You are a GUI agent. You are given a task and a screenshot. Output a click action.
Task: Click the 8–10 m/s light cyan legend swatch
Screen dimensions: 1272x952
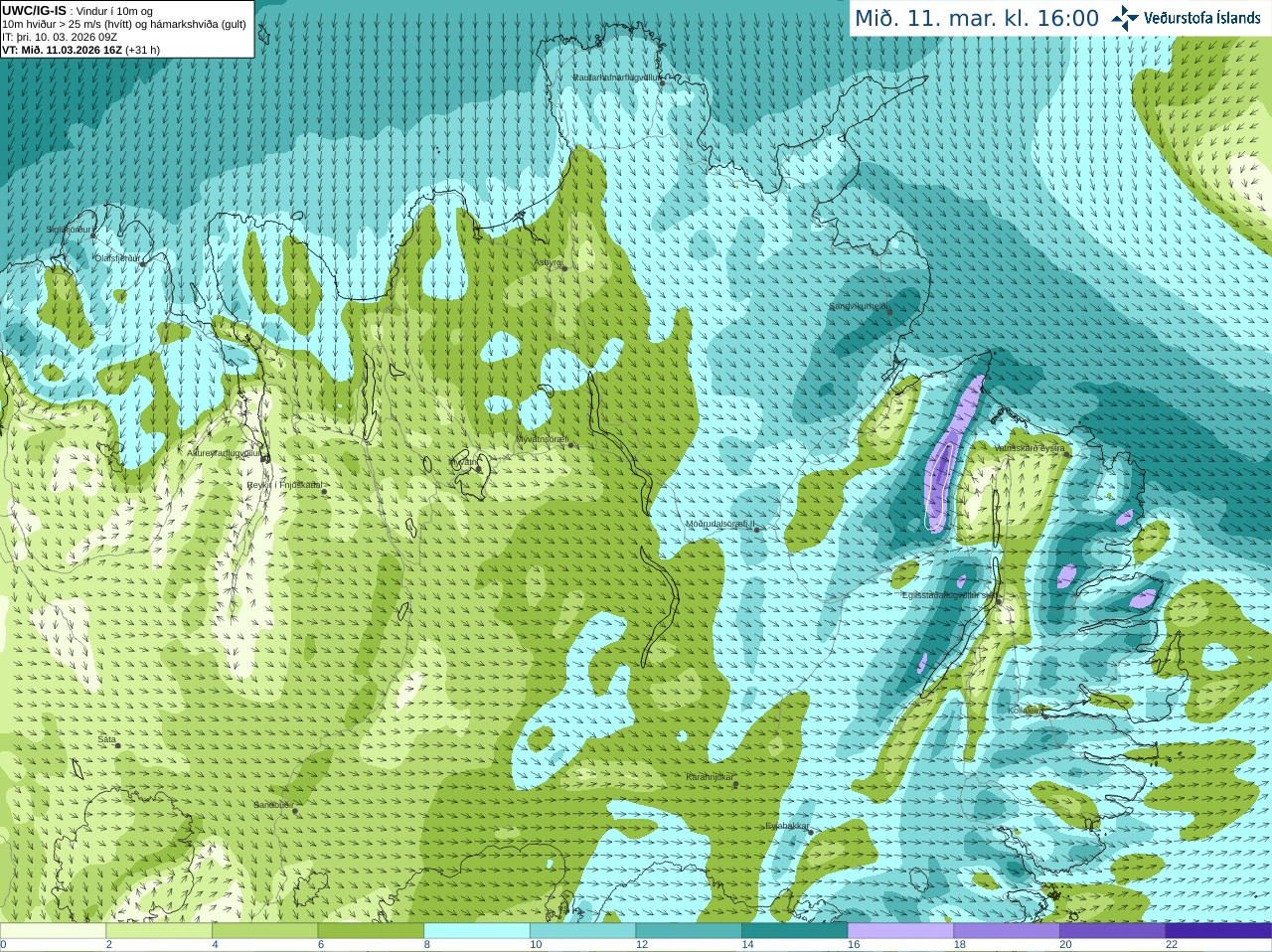[477, 931]
